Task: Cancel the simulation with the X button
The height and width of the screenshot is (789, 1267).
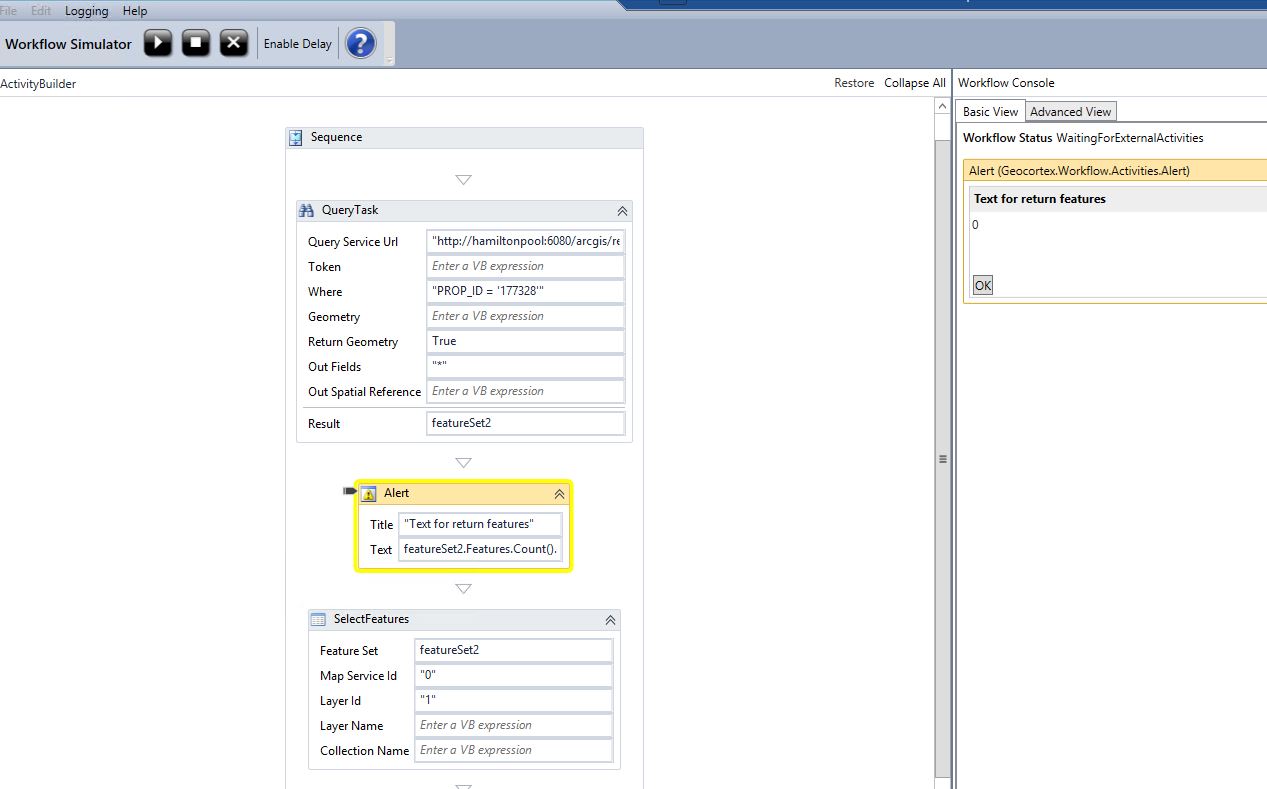Action: (234, 43)
